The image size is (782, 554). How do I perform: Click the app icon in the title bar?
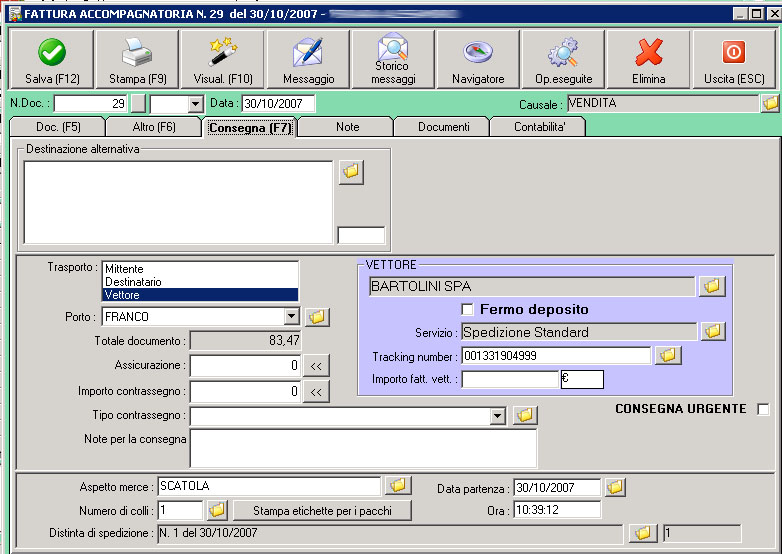(x=15, y=13)
